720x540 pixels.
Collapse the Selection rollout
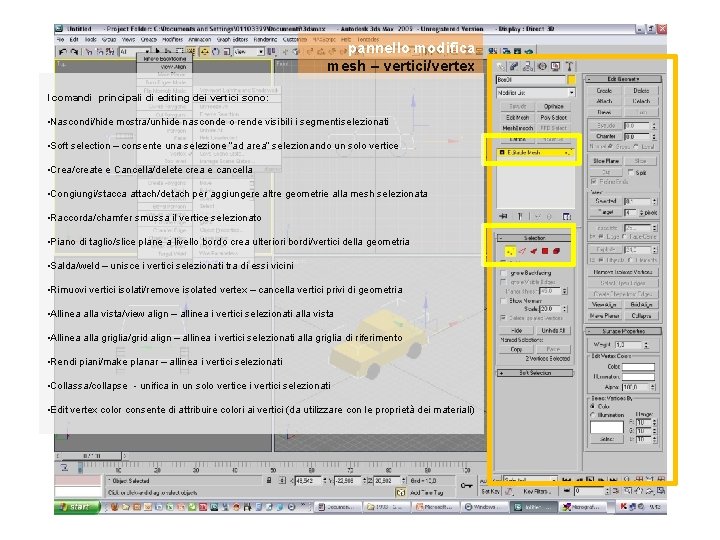click(x=534, y=238)
